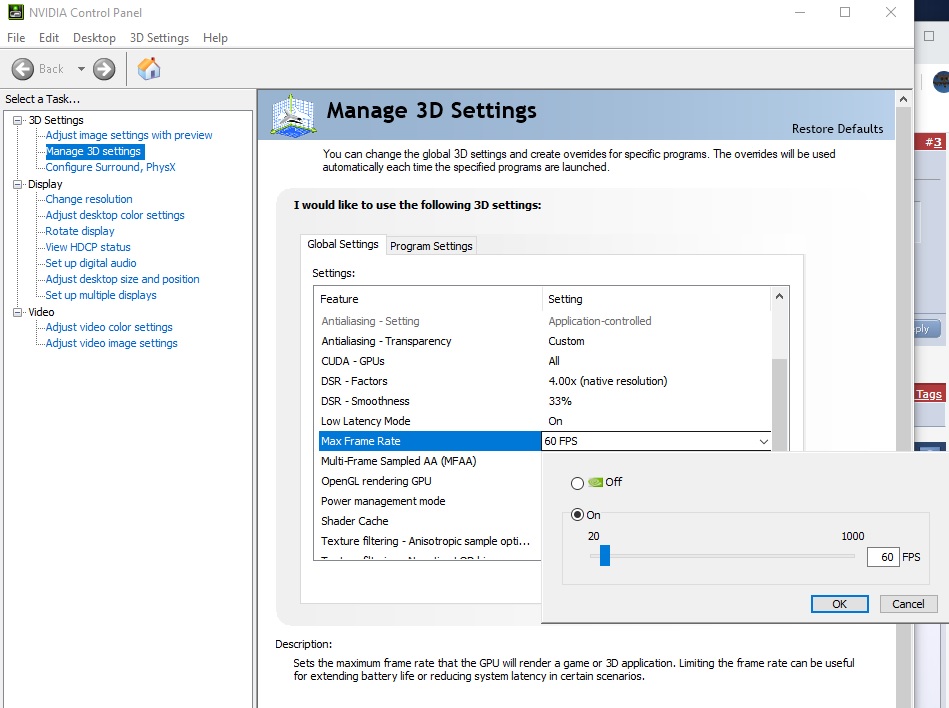This screenshot has height=708, width=949.
Task: Open the Desktop menu
Action: pos(94,38)
